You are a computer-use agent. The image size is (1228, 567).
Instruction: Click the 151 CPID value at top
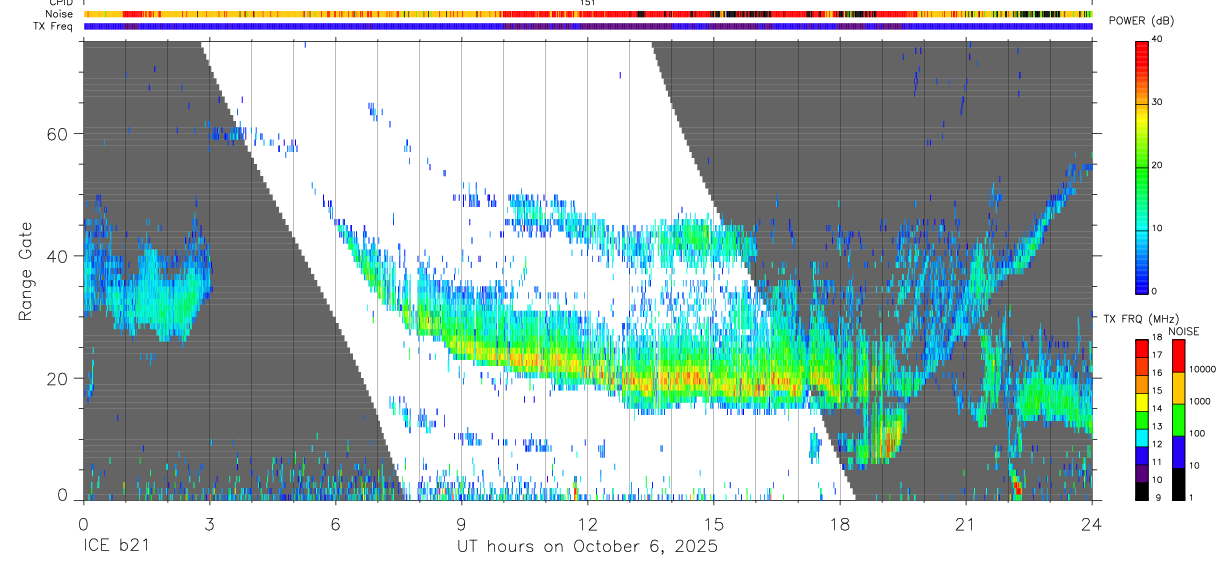click(588, 3)
